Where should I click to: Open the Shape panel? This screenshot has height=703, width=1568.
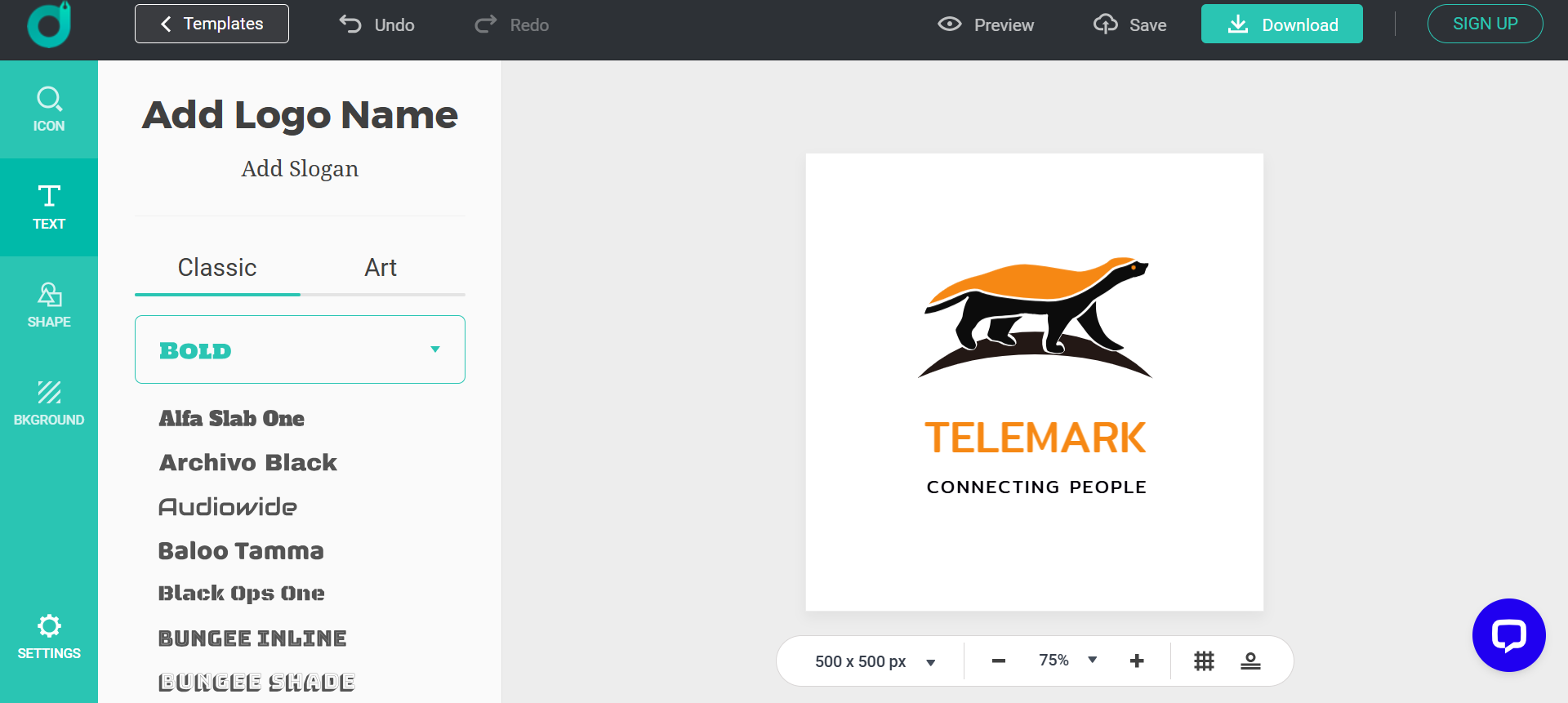click(49, 305)
